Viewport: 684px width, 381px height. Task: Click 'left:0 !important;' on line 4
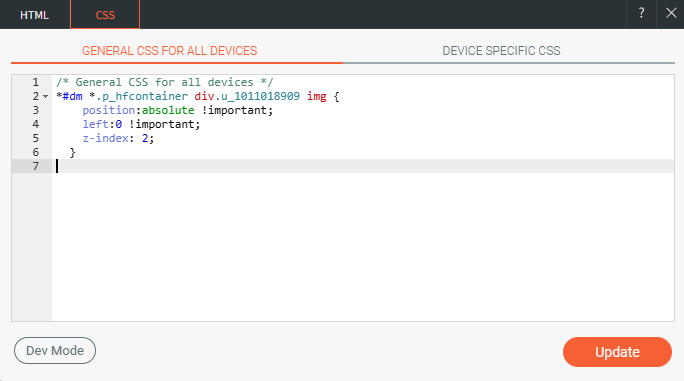(x=141, y=124)
